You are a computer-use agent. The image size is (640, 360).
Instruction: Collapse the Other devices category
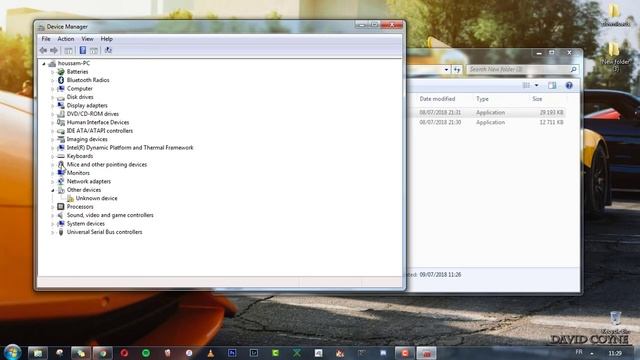[x=53, y=190]
